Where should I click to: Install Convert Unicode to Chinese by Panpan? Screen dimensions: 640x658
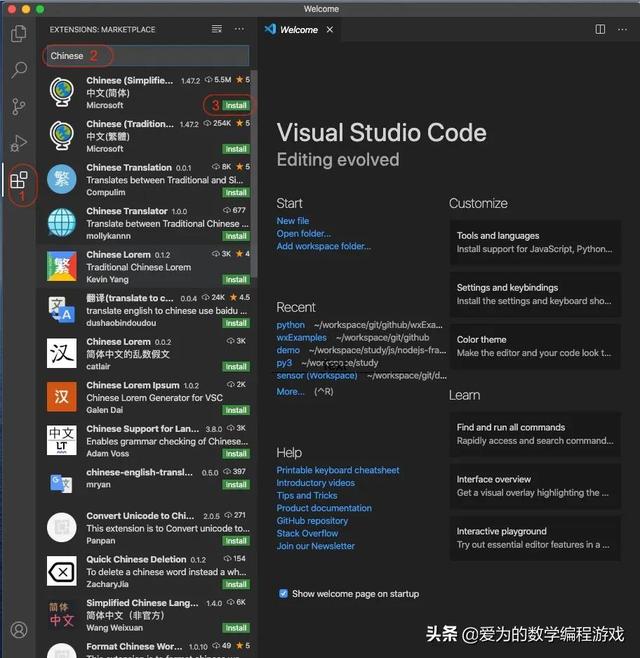(x=235, y=541)
